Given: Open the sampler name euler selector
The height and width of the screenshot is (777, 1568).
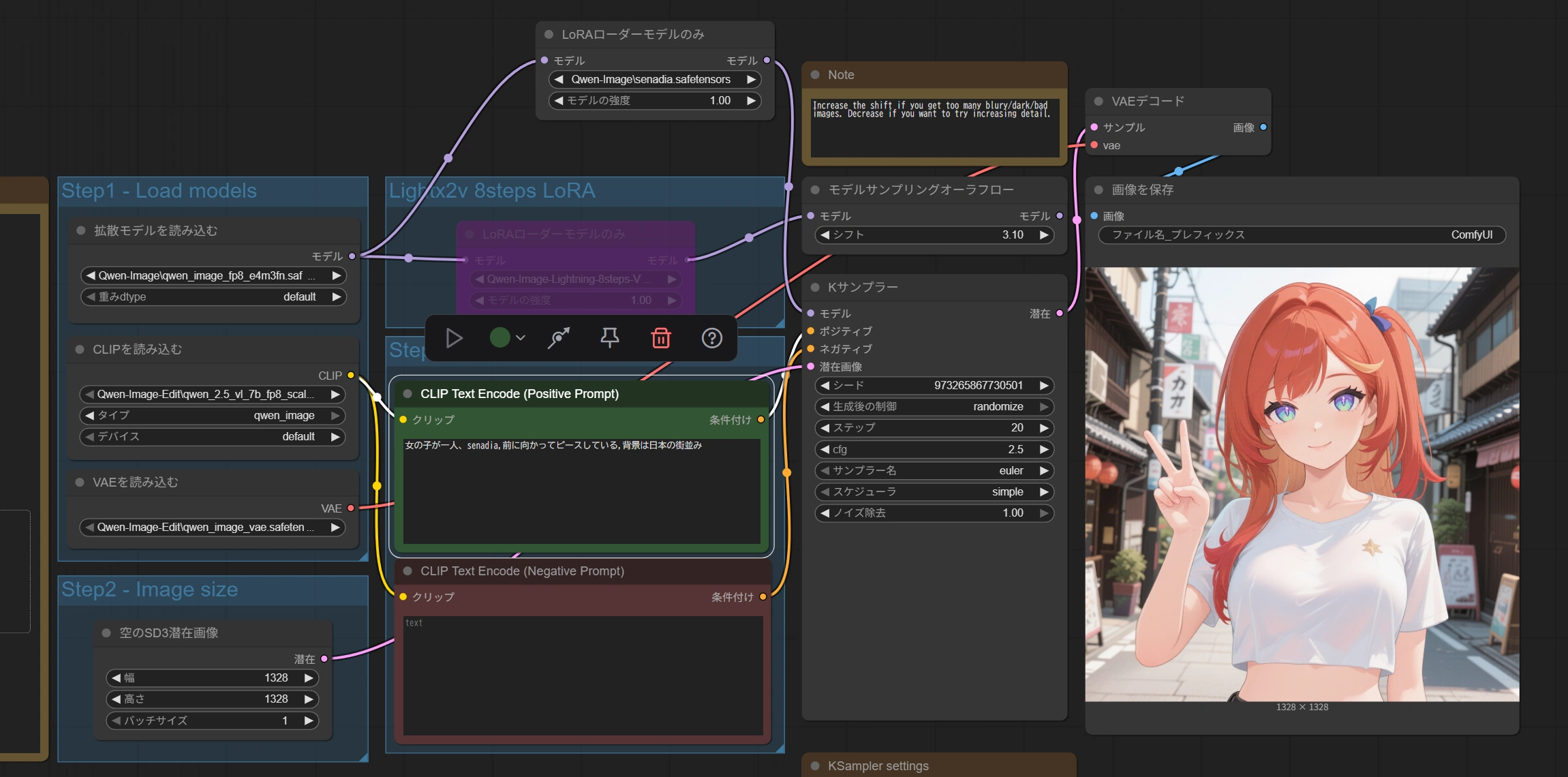Looking at the screenshot, I should [x=934, y=471].
